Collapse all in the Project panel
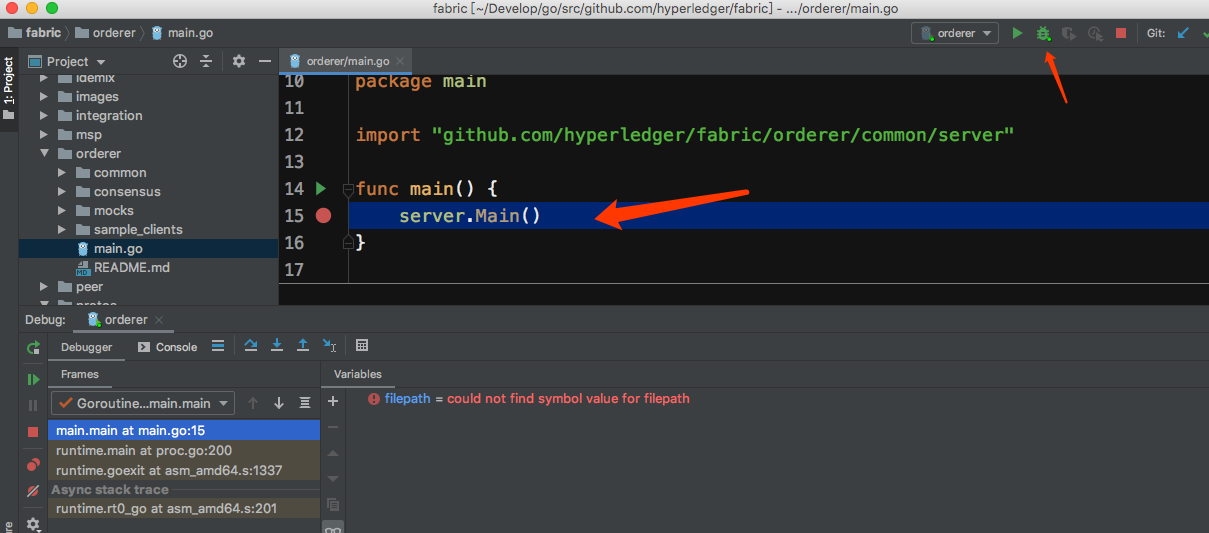The height and width of the screenshot is (533, 1209). tap(206, 61)
